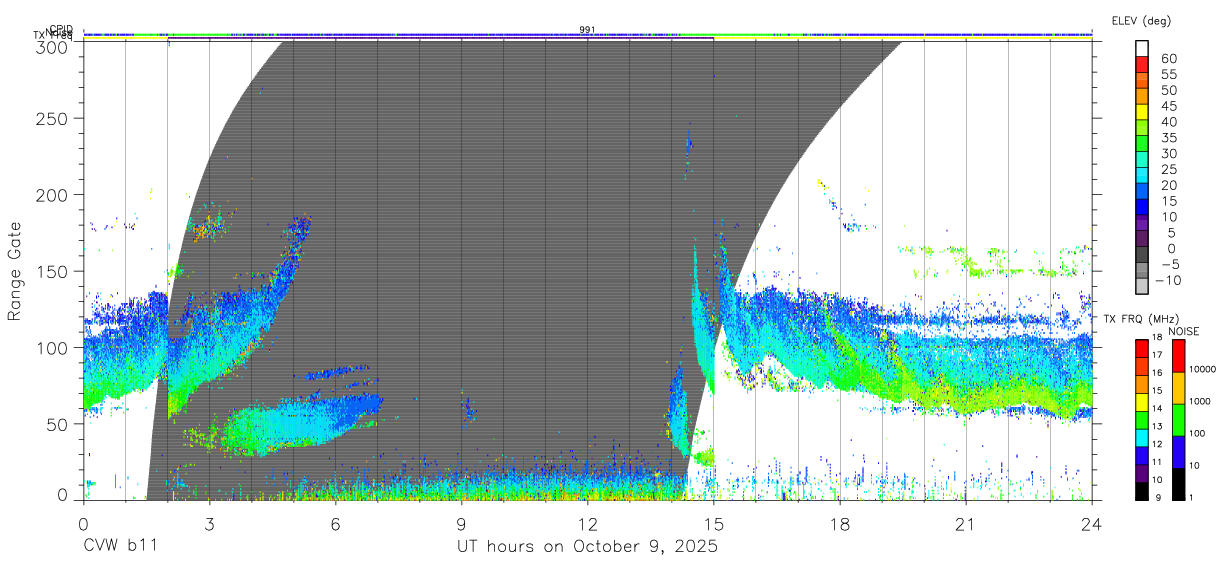Click the red top band of TX FRQ colorbar
This screenshot has height=567, width=1228.
pyautogui.click(x=1141, y=349)
